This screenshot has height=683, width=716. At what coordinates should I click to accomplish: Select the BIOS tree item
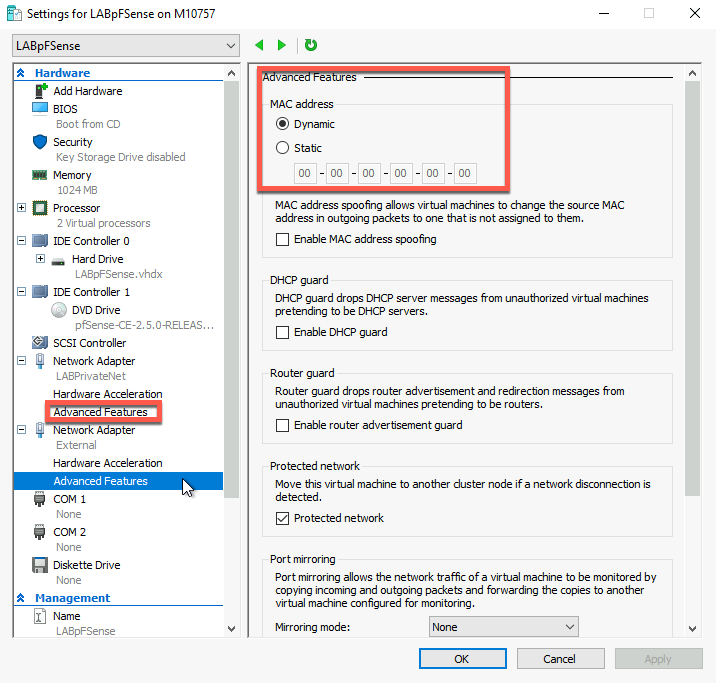[x=65, y=109]
